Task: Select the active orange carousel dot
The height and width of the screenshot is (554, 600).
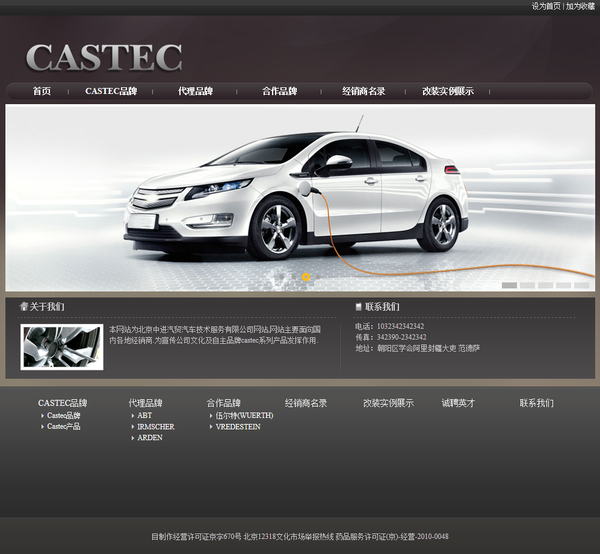Action: coord(306,277)
